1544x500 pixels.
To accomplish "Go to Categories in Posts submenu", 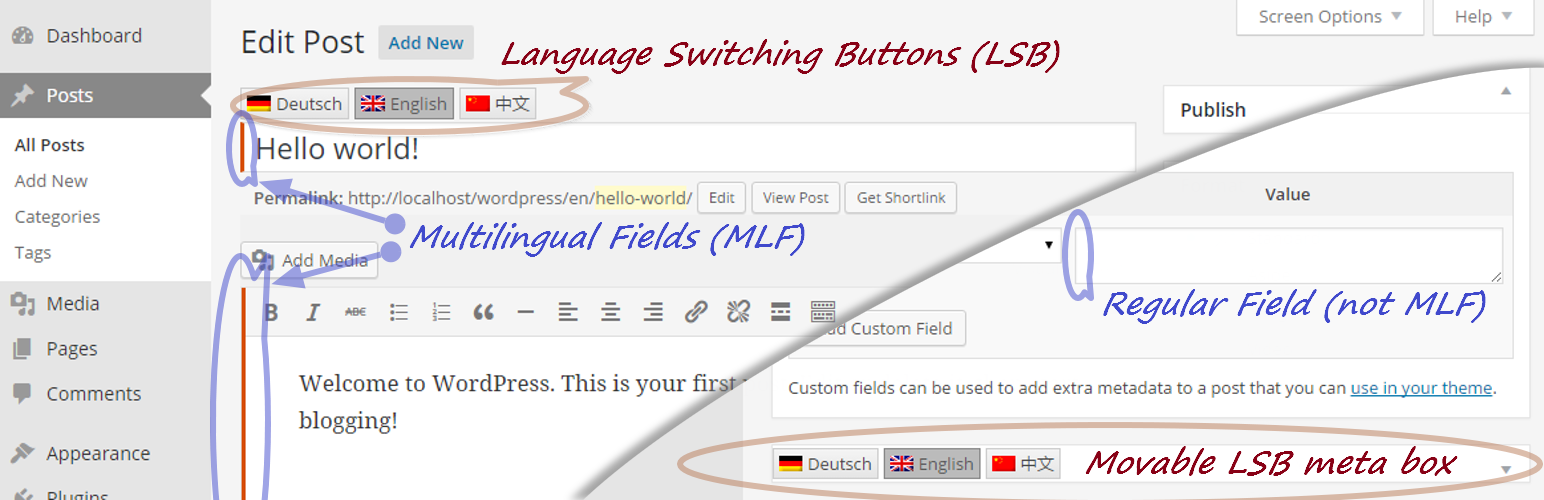I will pyautogui.click(x=57, y=217).
